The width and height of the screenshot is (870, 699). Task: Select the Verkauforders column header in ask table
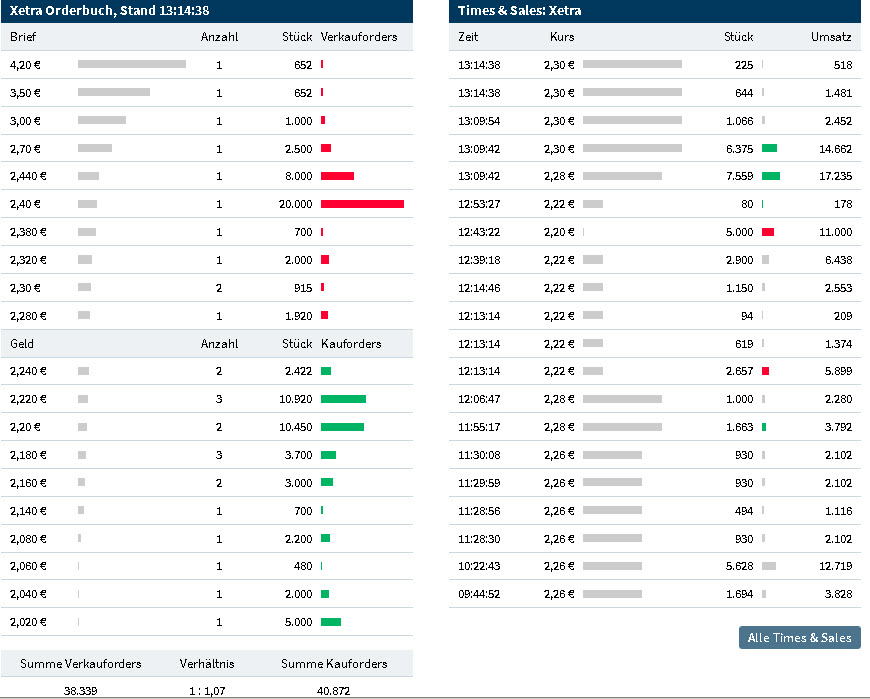point(359,37)
